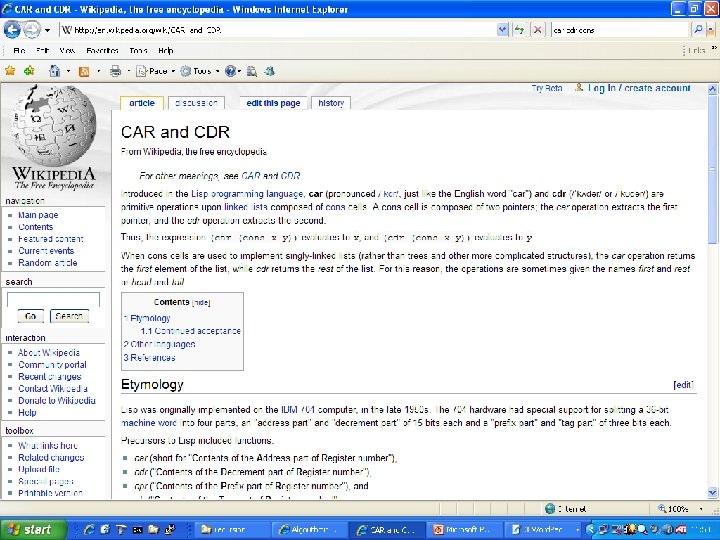
Task: Go back with the browser Back arrow
Action: pos(12,30)
